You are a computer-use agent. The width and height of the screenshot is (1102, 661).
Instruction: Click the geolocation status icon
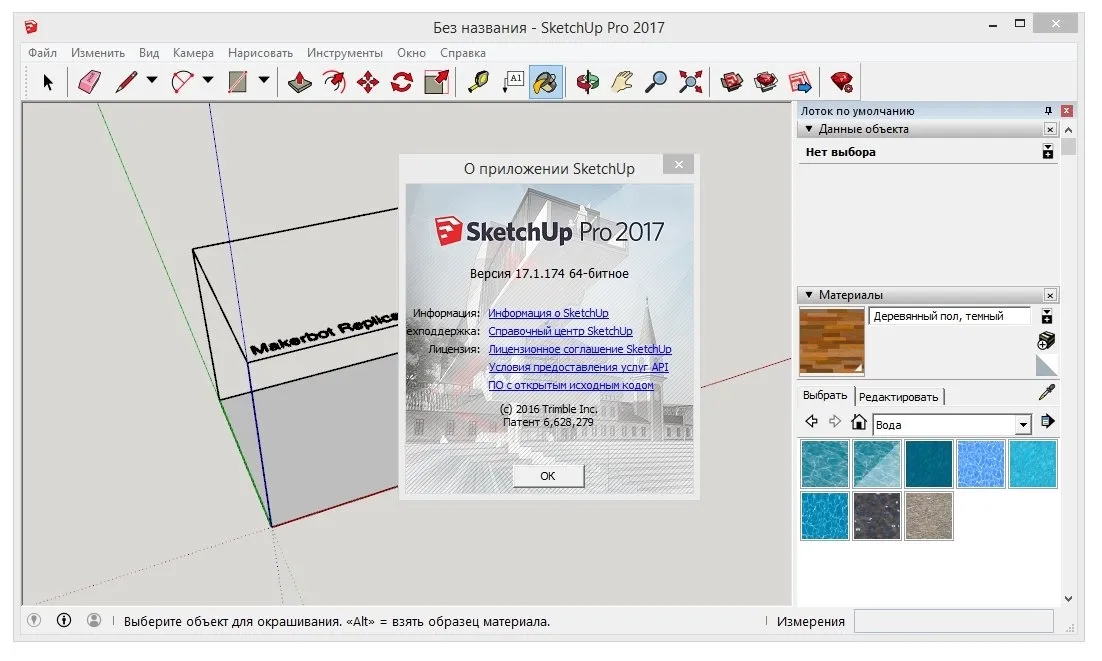tap(34, 620)
